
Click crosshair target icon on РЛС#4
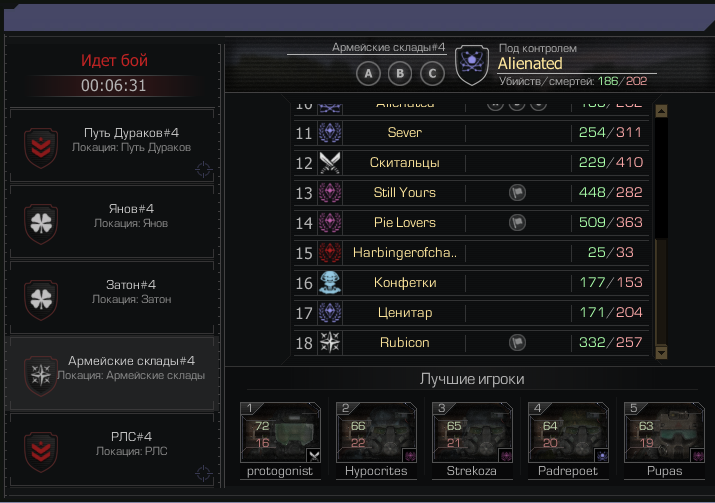click(203, 473)
